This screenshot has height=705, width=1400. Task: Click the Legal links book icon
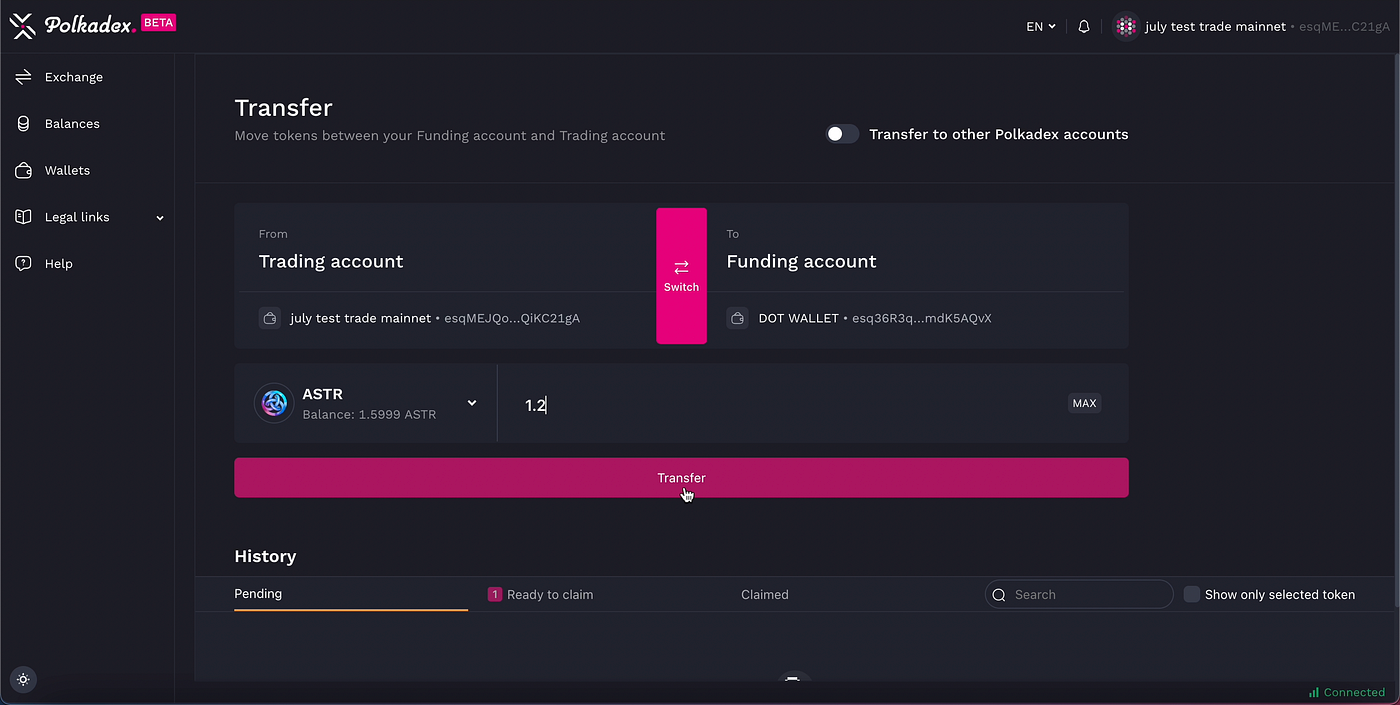point(23,217)
